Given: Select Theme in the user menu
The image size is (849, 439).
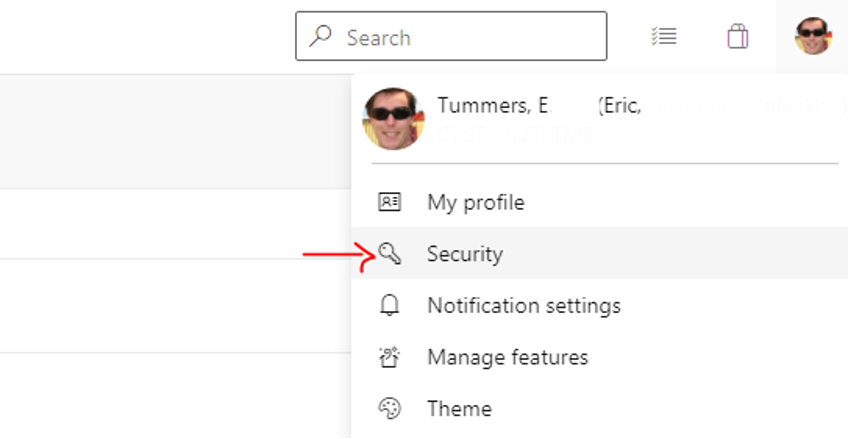Looking at the screenshot, I should [459, 408].
